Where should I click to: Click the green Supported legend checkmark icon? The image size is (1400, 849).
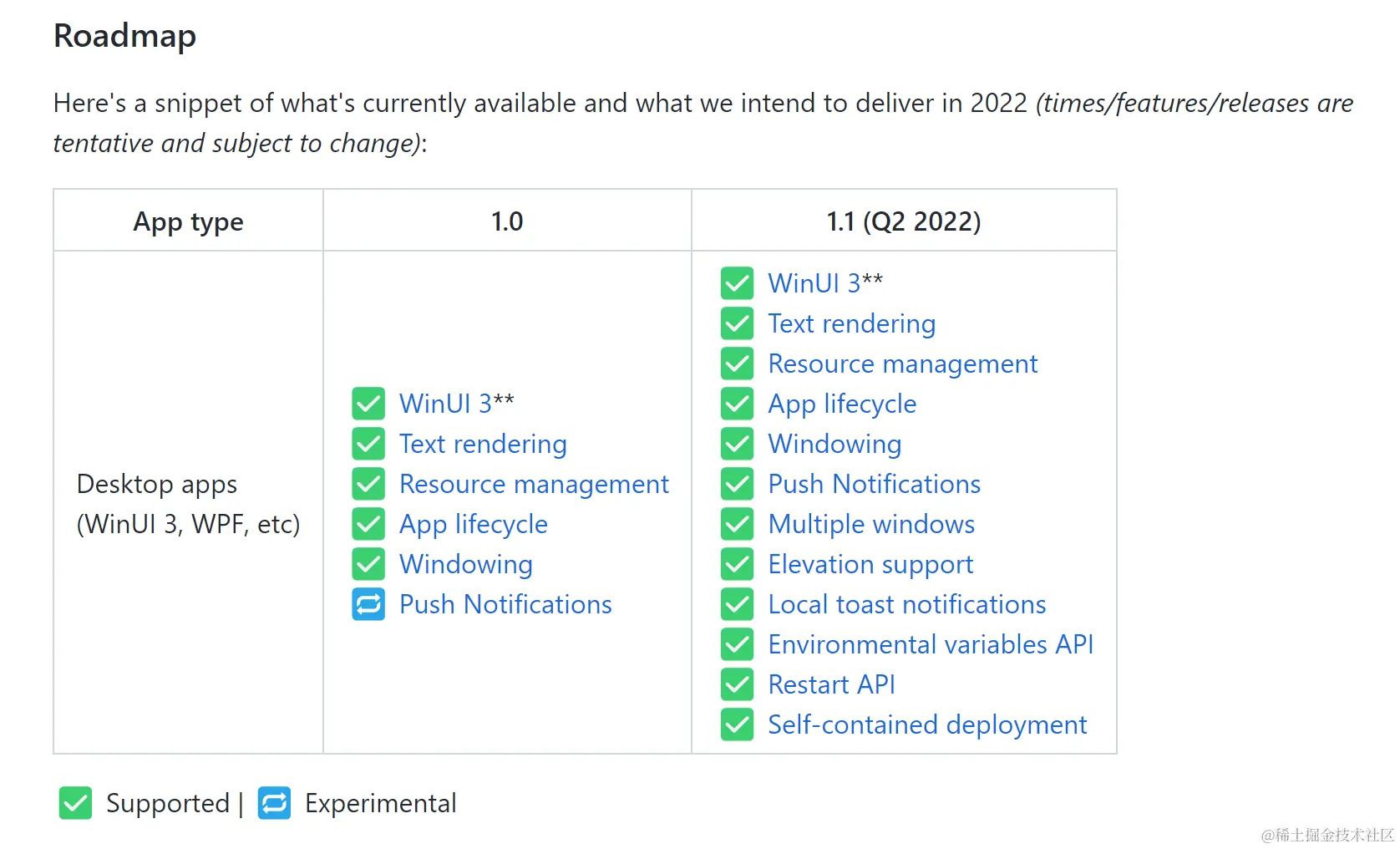[75, 803]
